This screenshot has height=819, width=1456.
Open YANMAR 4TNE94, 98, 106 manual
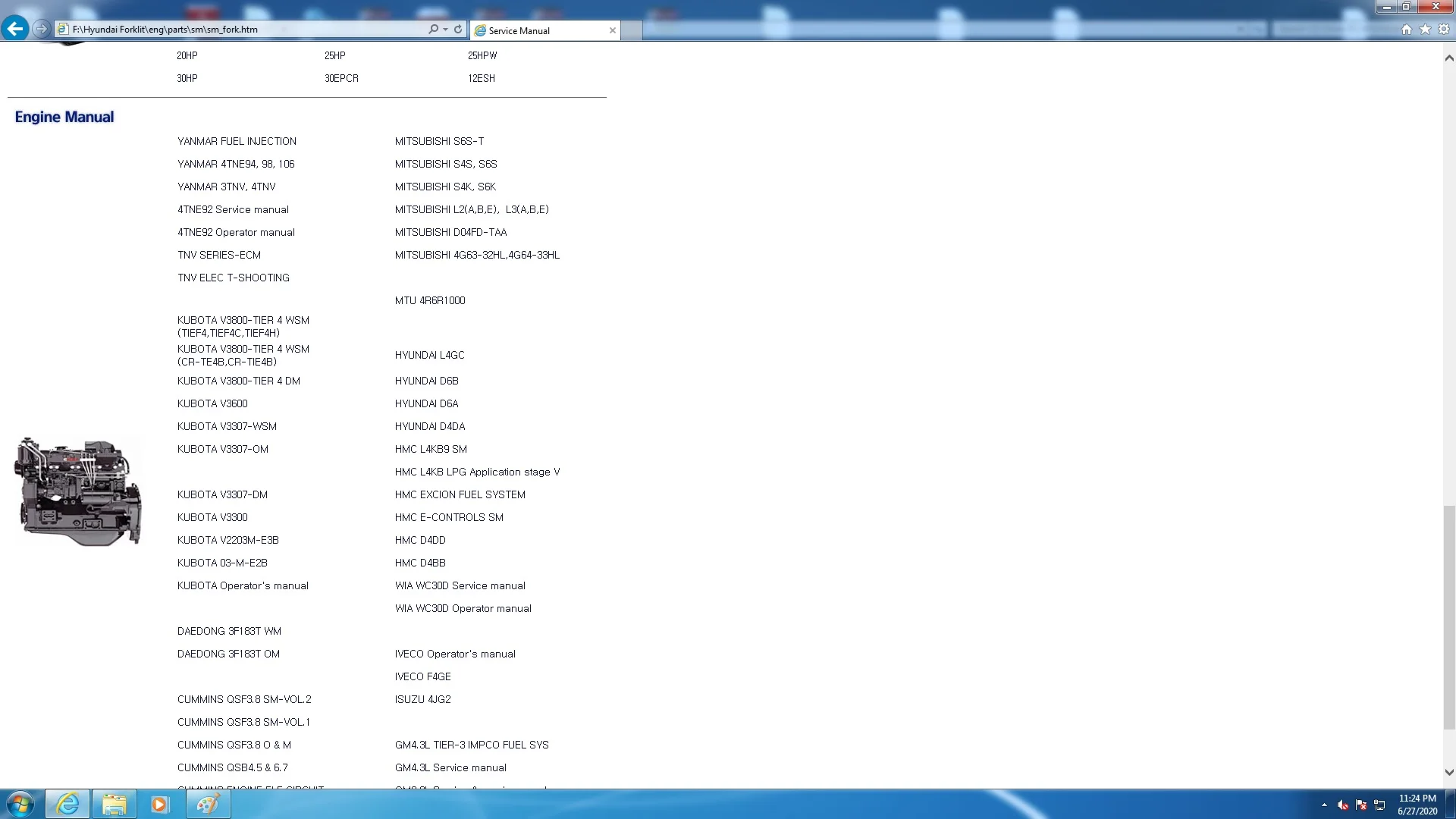(x=236, y=165)
